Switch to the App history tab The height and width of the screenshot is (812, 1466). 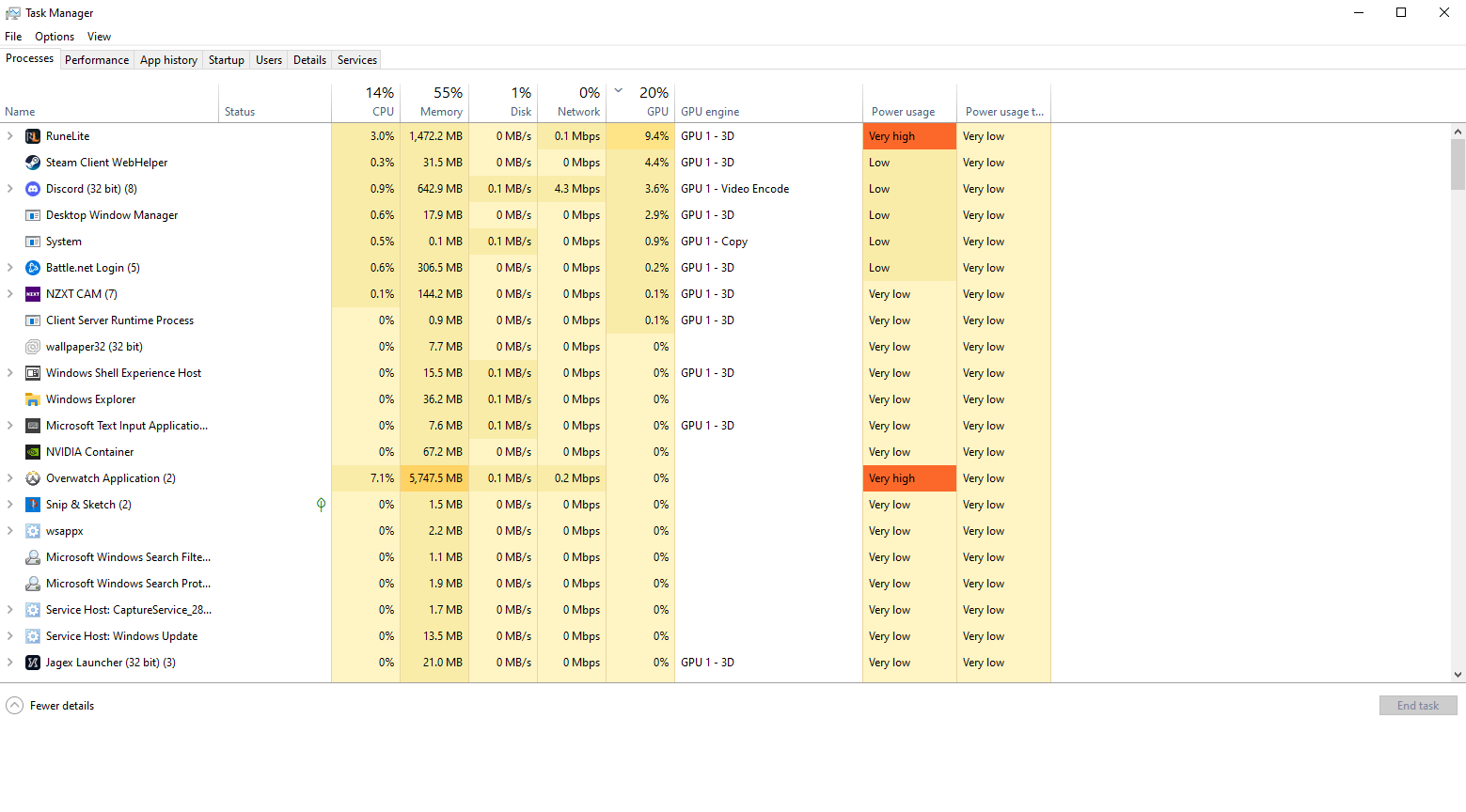click(x=168, y=60)
